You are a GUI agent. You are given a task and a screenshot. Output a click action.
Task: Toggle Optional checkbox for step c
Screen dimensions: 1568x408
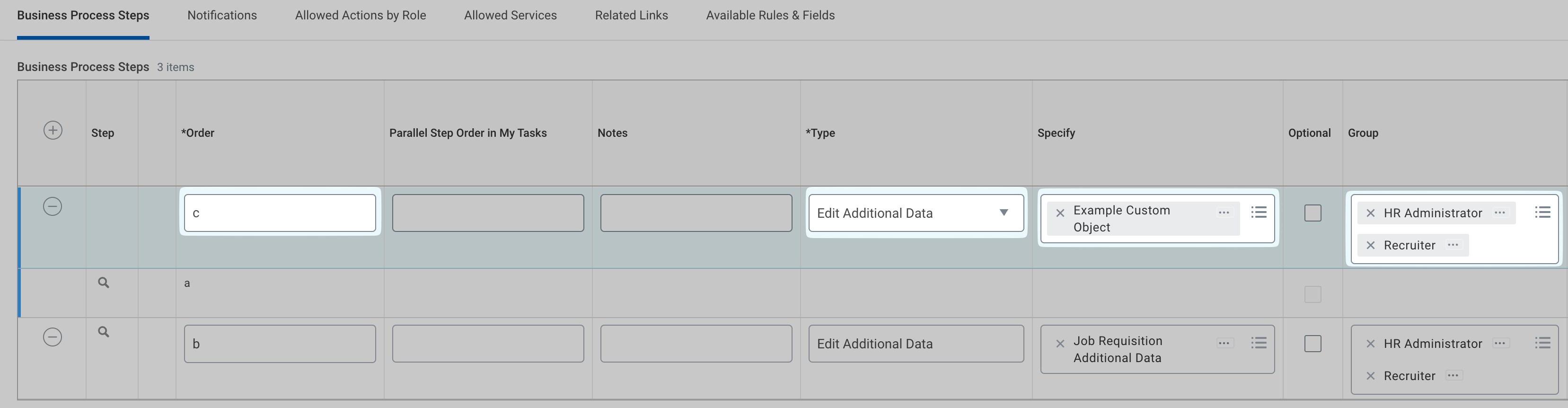tap(1313, 213)
